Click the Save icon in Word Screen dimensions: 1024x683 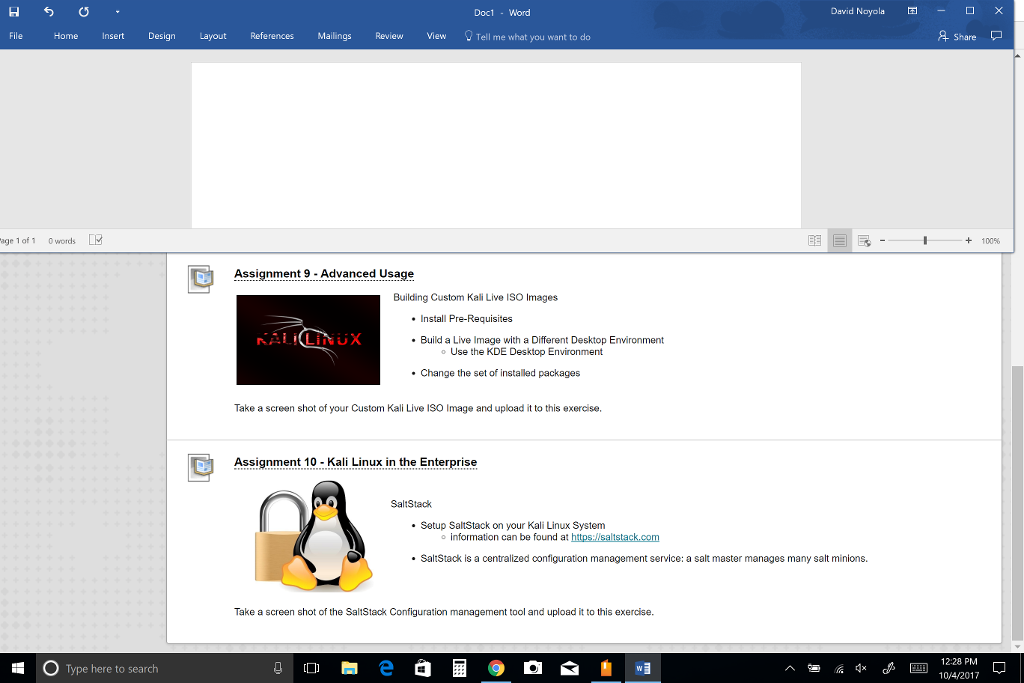pyautogui.click(x=14, y=11)
